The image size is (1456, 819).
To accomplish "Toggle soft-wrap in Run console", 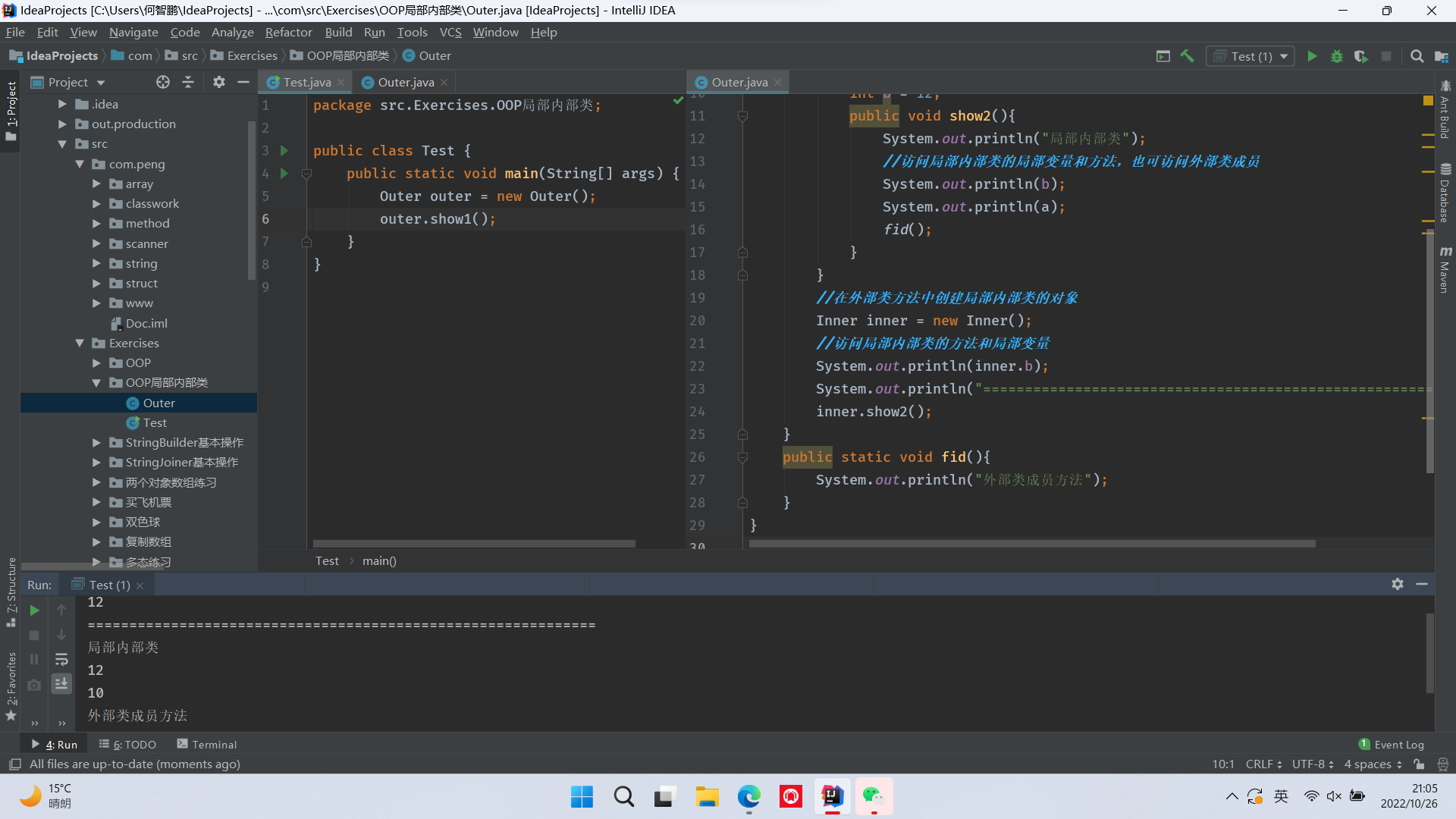I will coord(61,660).
